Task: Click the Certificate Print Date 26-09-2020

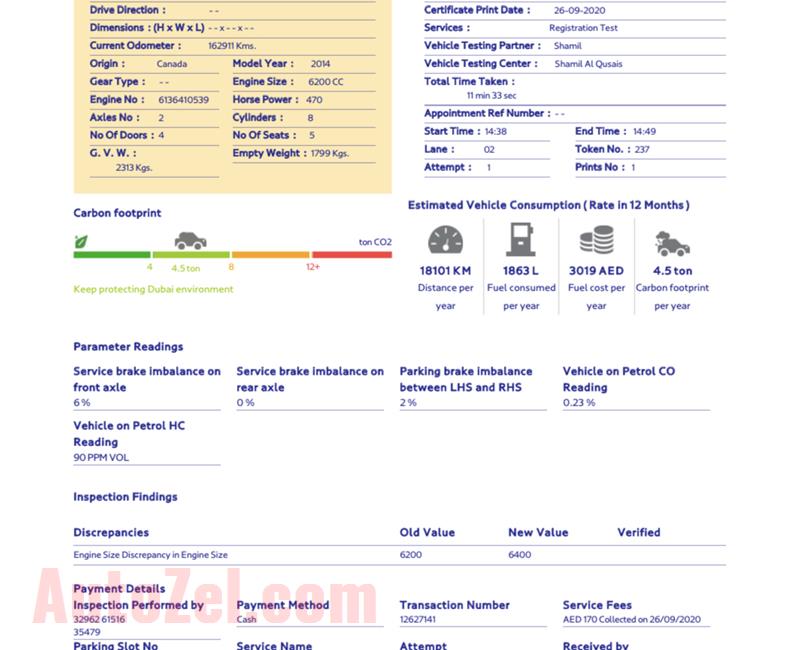Action: pyautogui.click(x=579, y=10)
